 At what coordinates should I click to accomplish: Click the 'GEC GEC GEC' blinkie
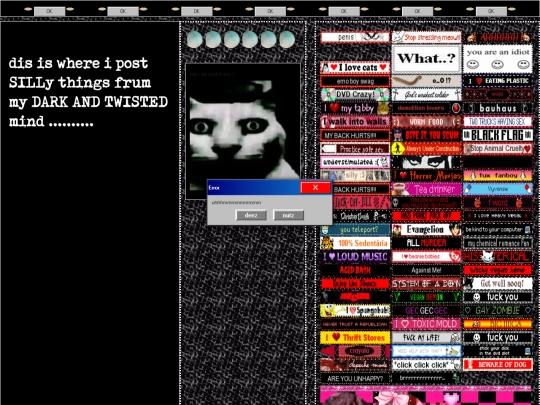click(426, 311)
